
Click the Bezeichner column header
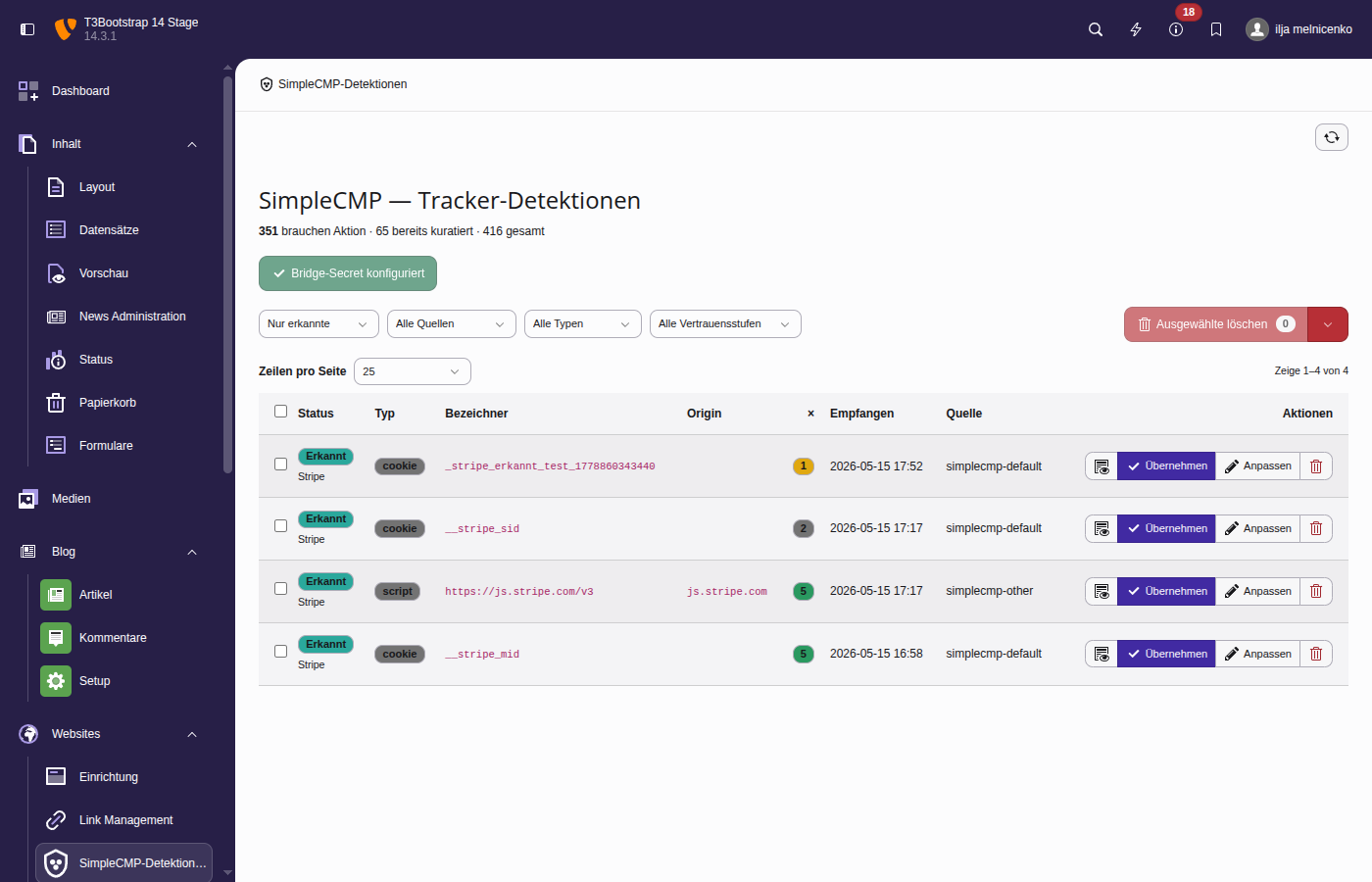[x=476, y=414]
